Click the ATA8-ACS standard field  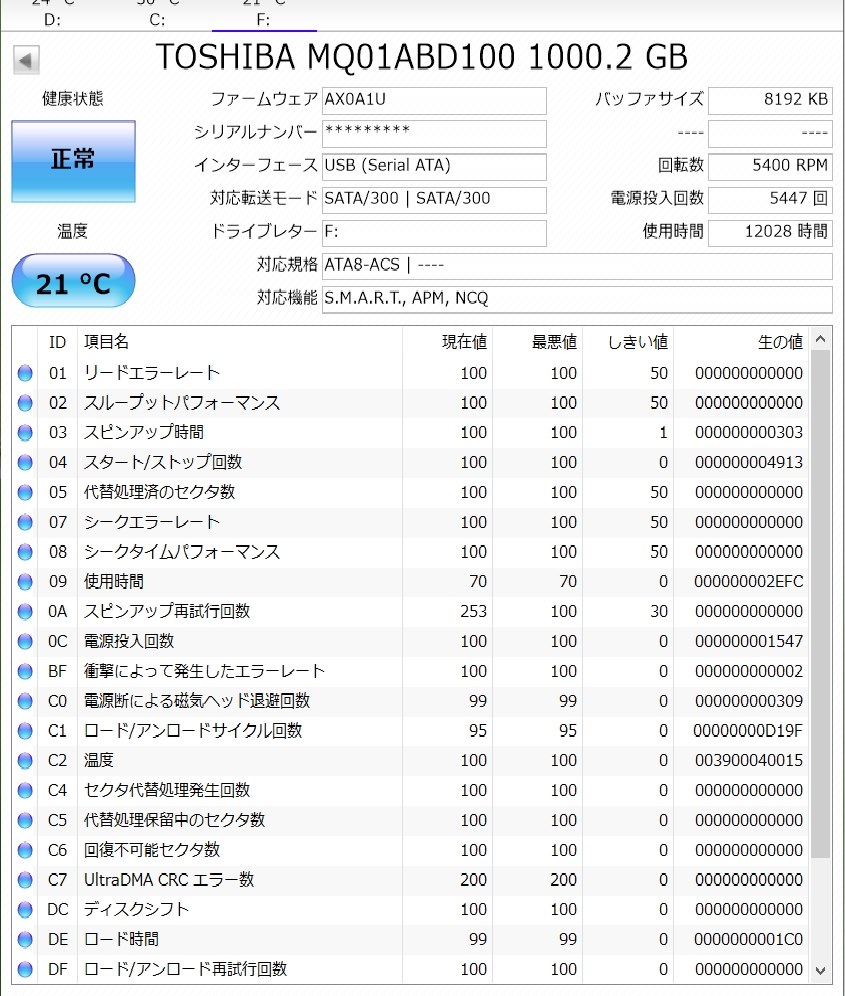577,266
